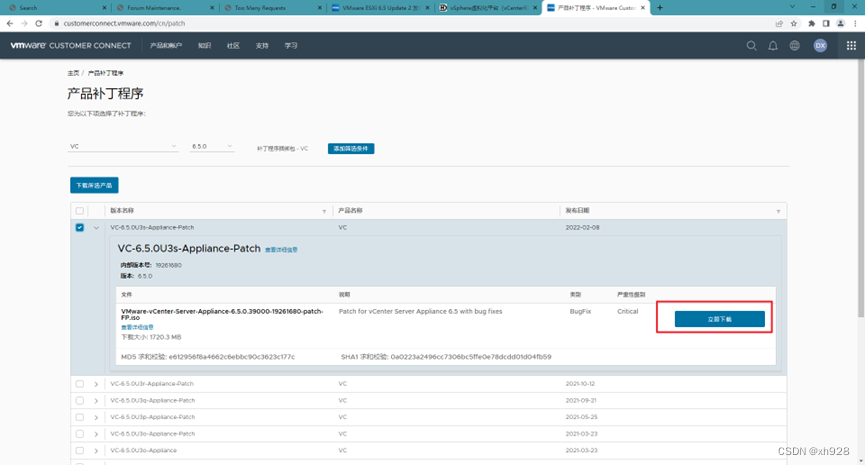The image size is (865, 465).
Task: Open details link under patch-FP.iso filename
Action: [137, 327]
